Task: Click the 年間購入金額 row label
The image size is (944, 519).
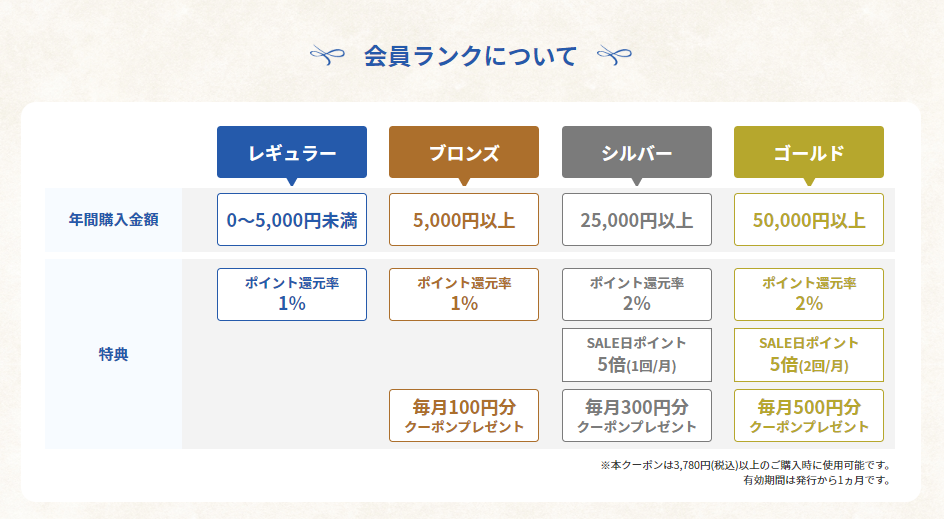Action: coord(113,219)
